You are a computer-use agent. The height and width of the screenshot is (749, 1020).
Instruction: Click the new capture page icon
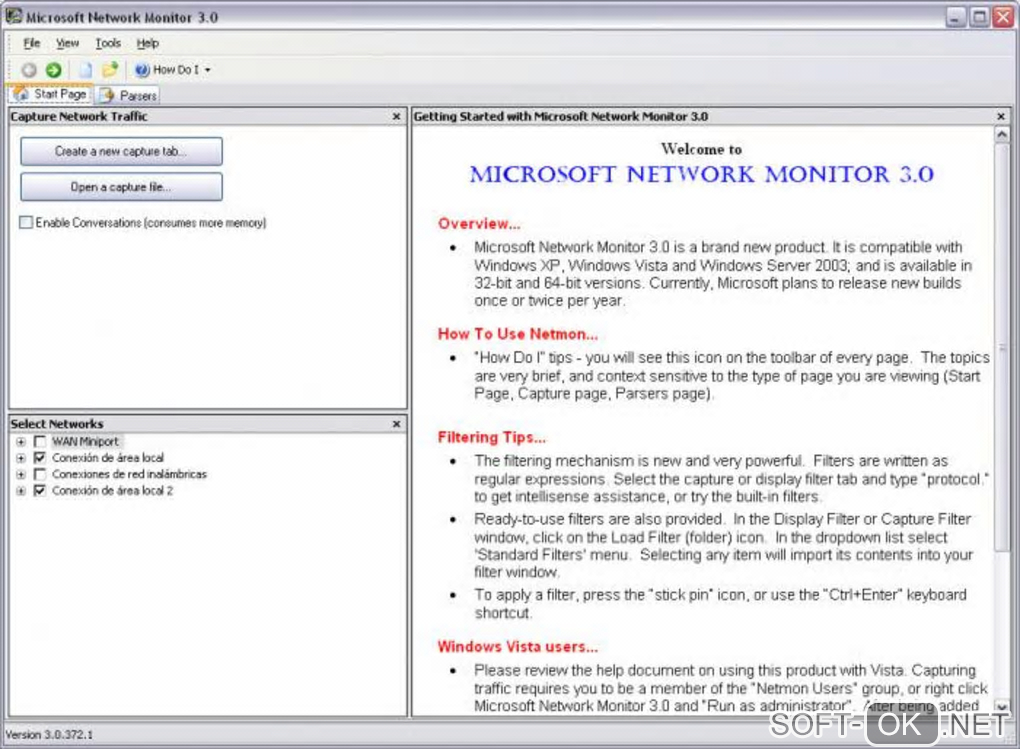pyautogui.click(x=85, y=70)
